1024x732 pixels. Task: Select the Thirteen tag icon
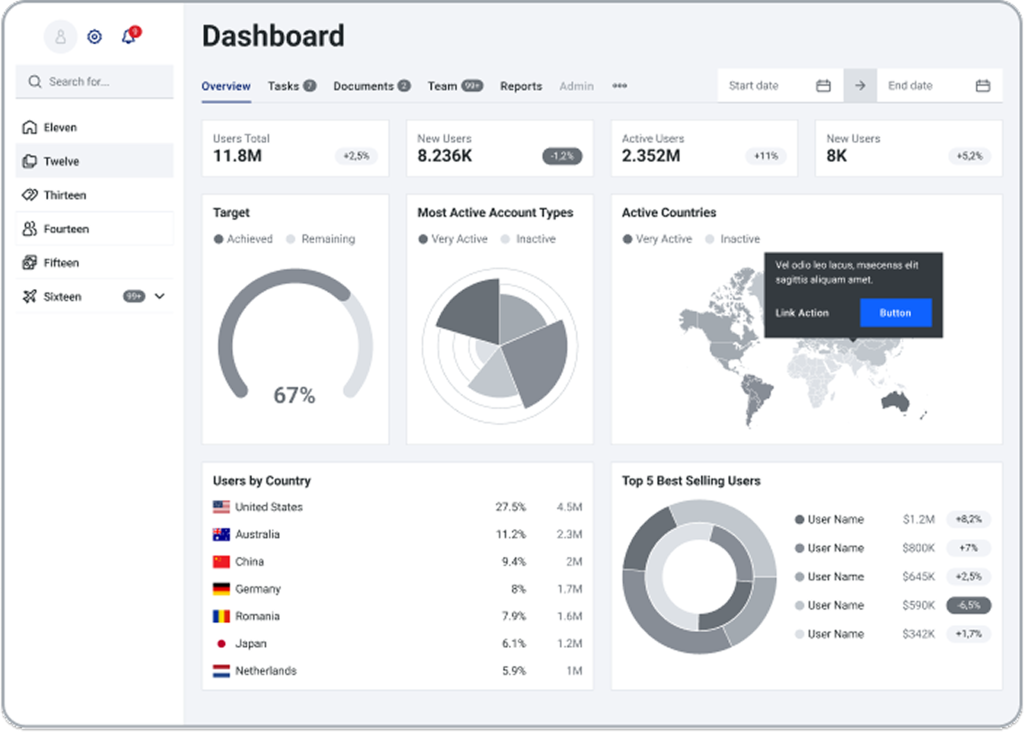pos(29,196)
